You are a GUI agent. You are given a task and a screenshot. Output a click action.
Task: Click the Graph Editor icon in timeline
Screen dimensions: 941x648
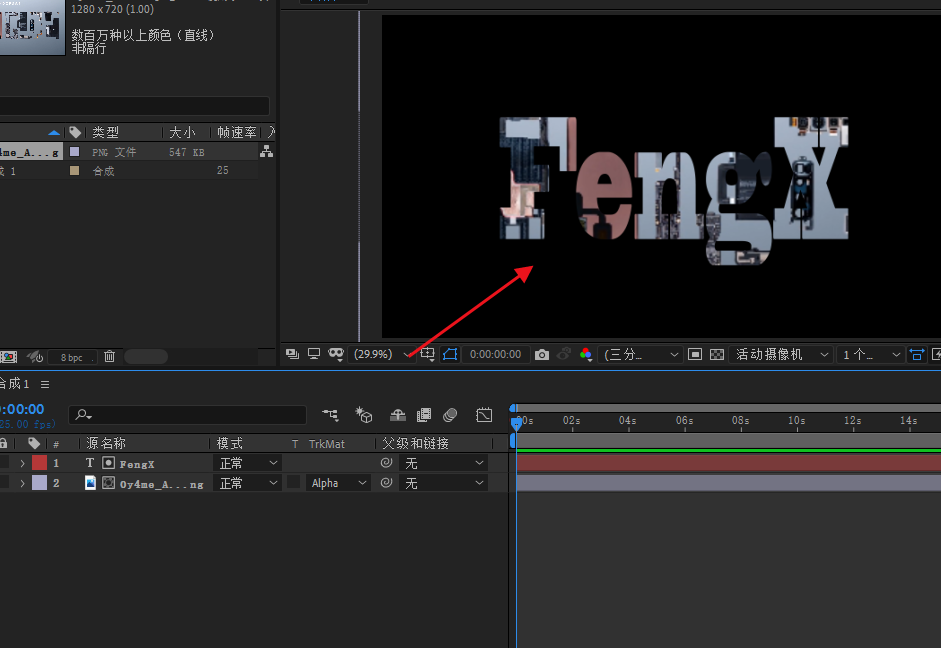[484, 414]
